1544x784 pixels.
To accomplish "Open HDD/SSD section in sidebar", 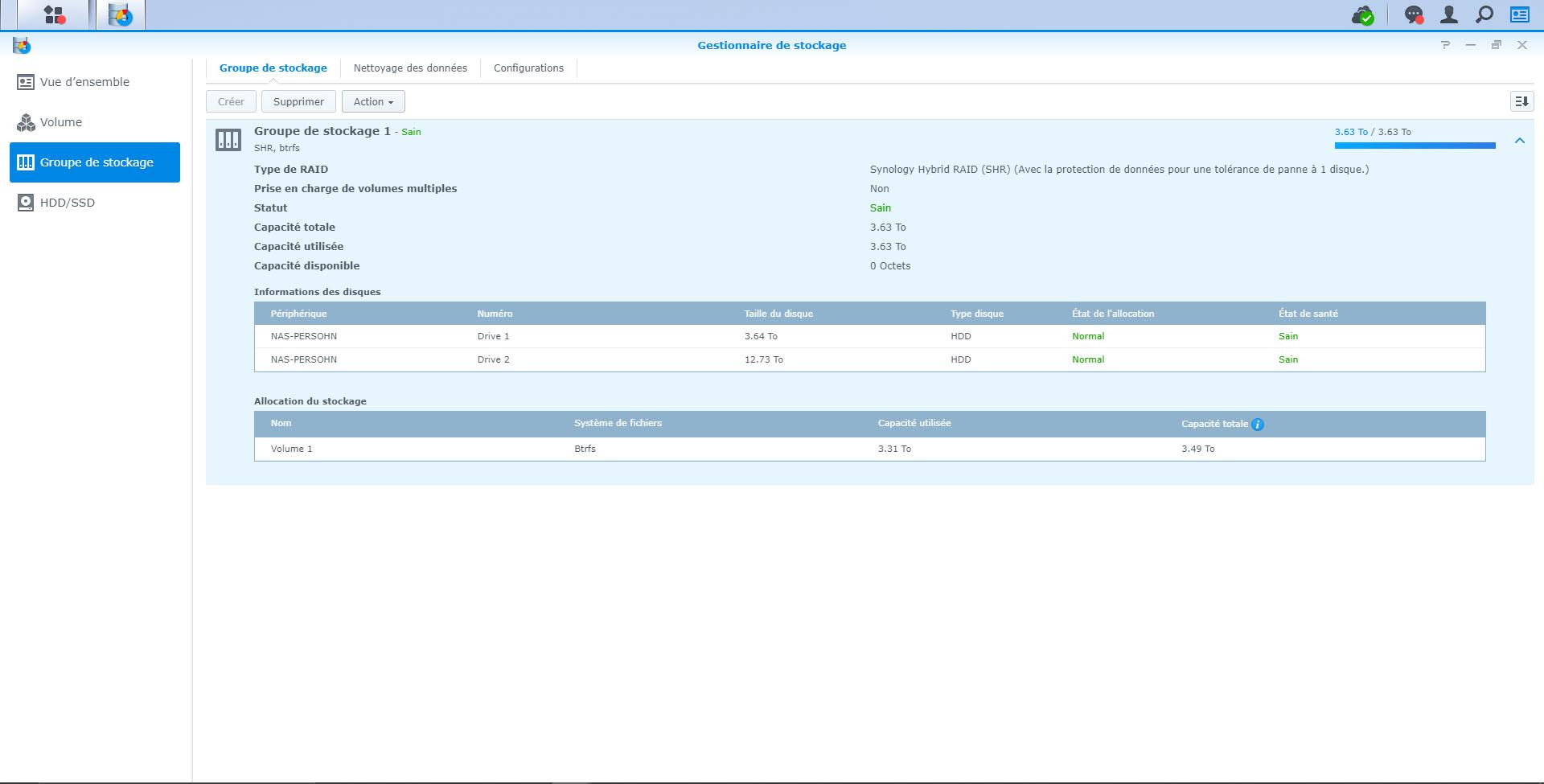I will coord(68,203).
